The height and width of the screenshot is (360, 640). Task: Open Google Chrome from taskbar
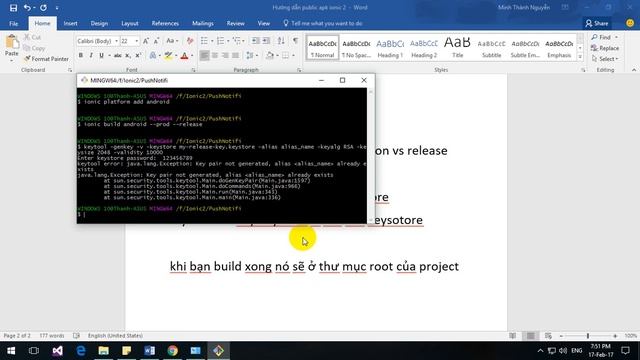172,351
